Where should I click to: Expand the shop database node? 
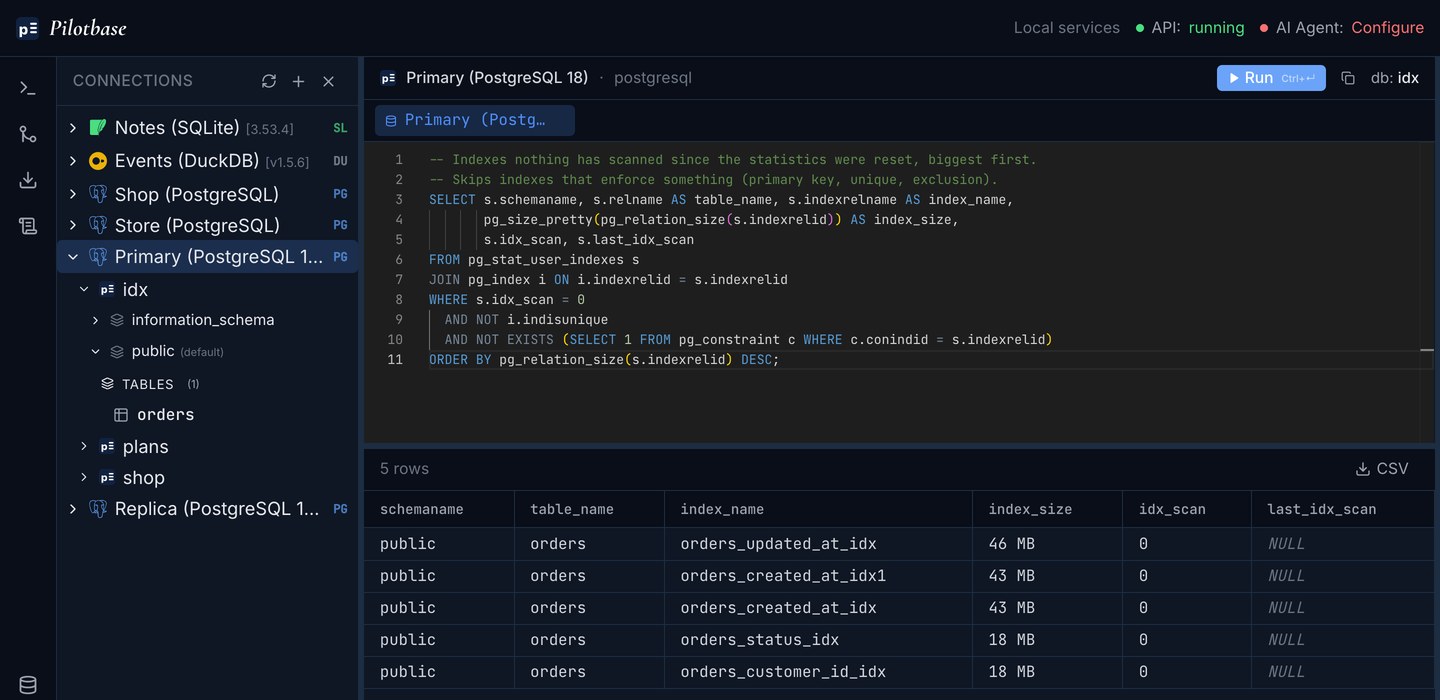tap(84, 478)
